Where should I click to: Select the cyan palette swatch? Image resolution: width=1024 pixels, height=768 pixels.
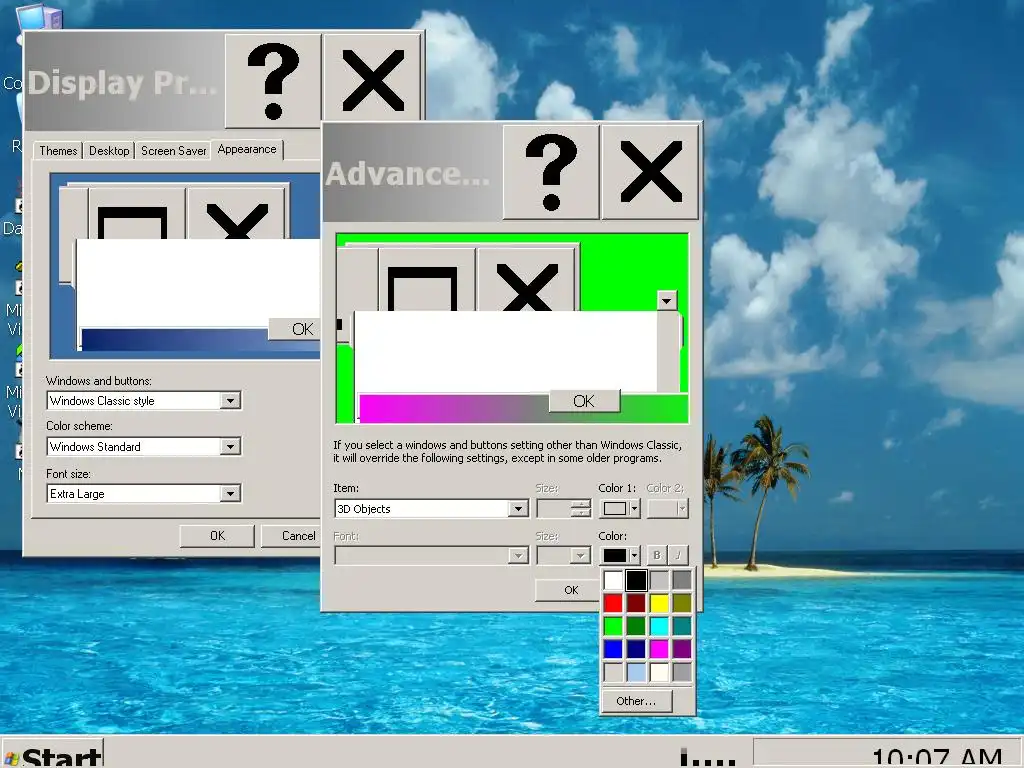tap(659, 626)
